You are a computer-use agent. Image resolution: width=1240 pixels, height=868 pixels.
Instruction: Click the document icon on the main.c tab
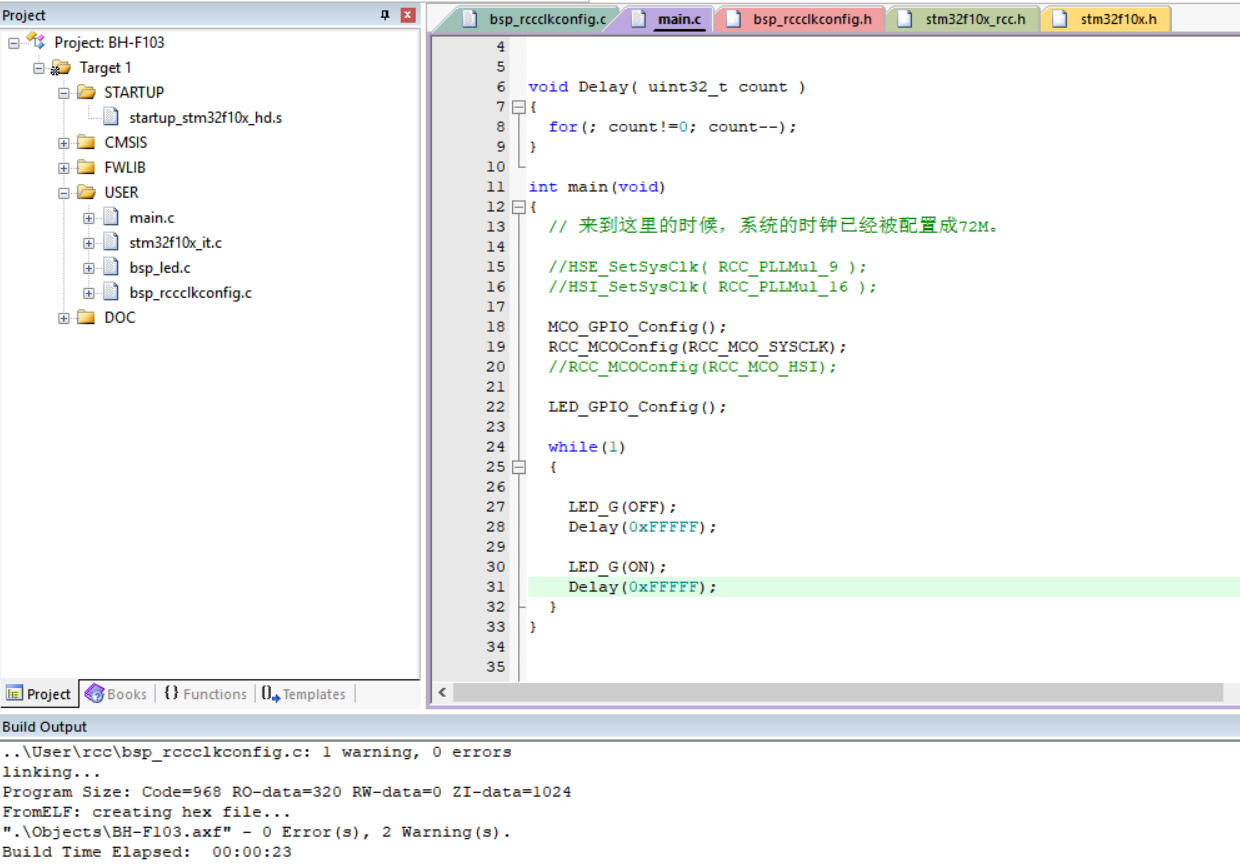tap(637, 18)
